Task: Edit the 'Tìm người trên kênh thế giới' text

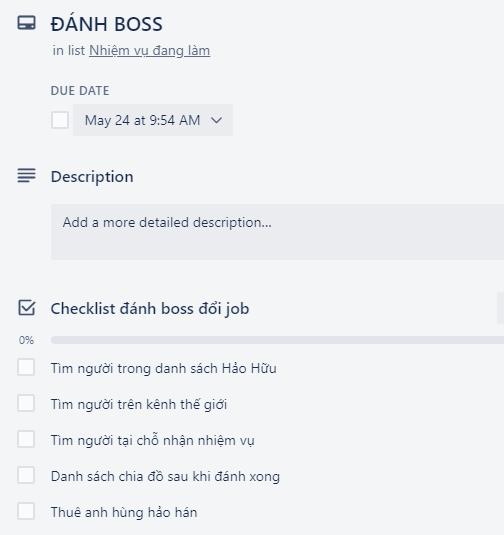Action: coord(139,404)
